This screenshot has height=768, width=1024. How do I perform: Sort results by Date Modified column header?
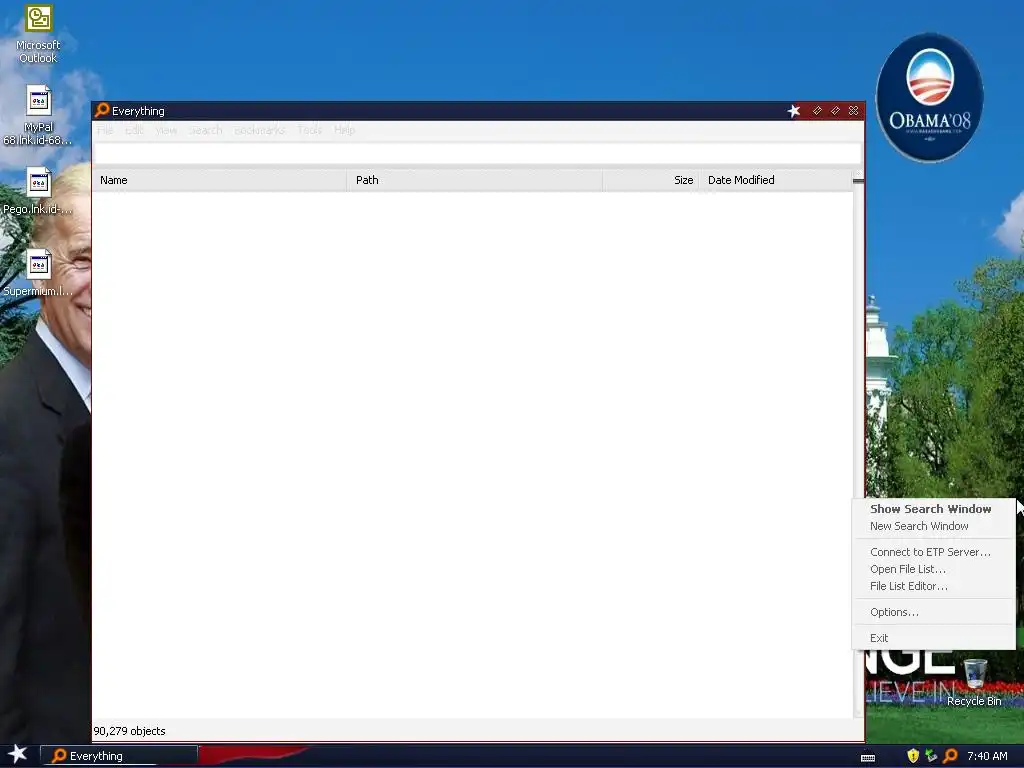(x=775, y=180)
